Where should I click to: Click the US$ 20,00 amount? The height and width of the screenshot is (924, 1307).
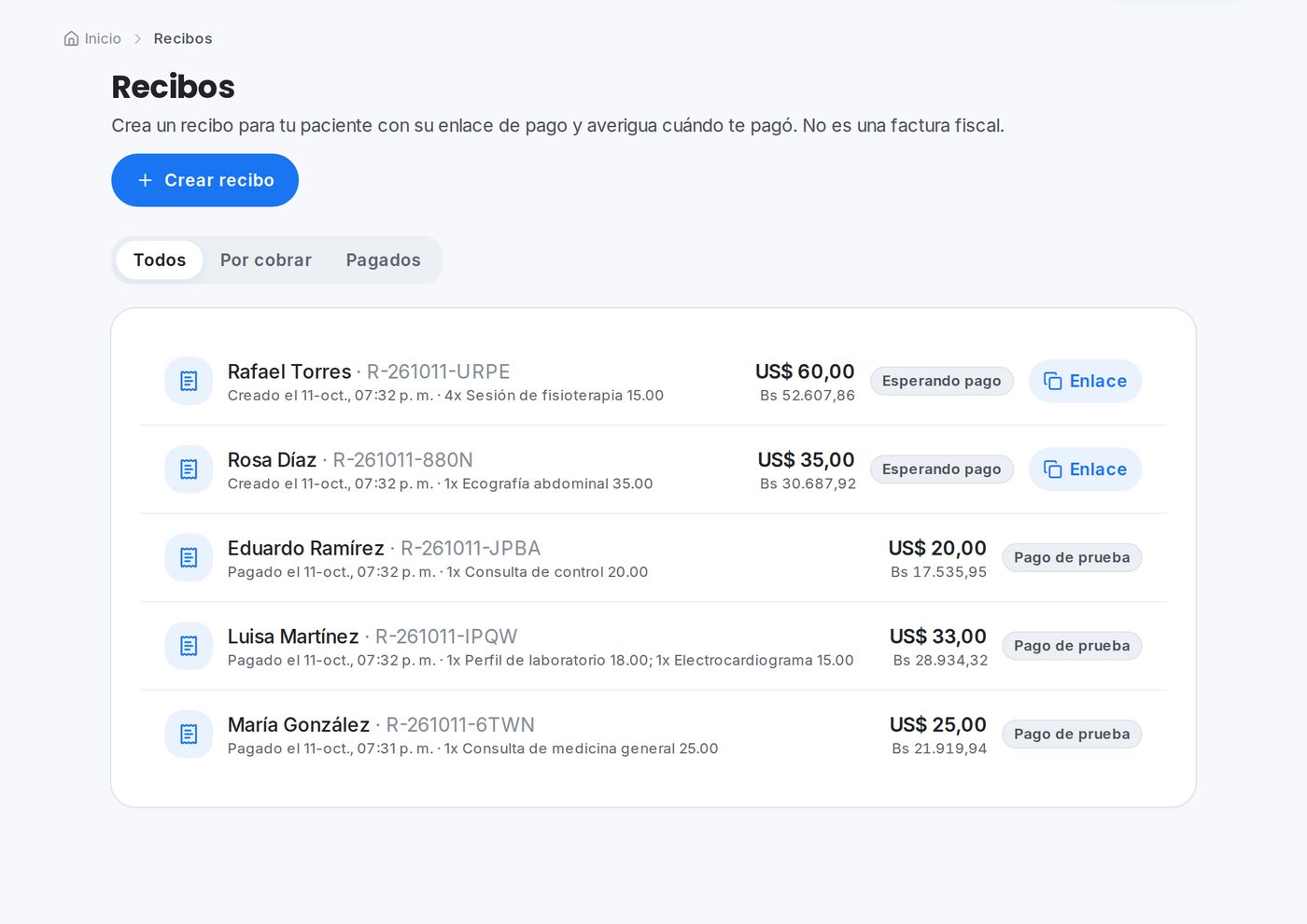coord(937,548)
